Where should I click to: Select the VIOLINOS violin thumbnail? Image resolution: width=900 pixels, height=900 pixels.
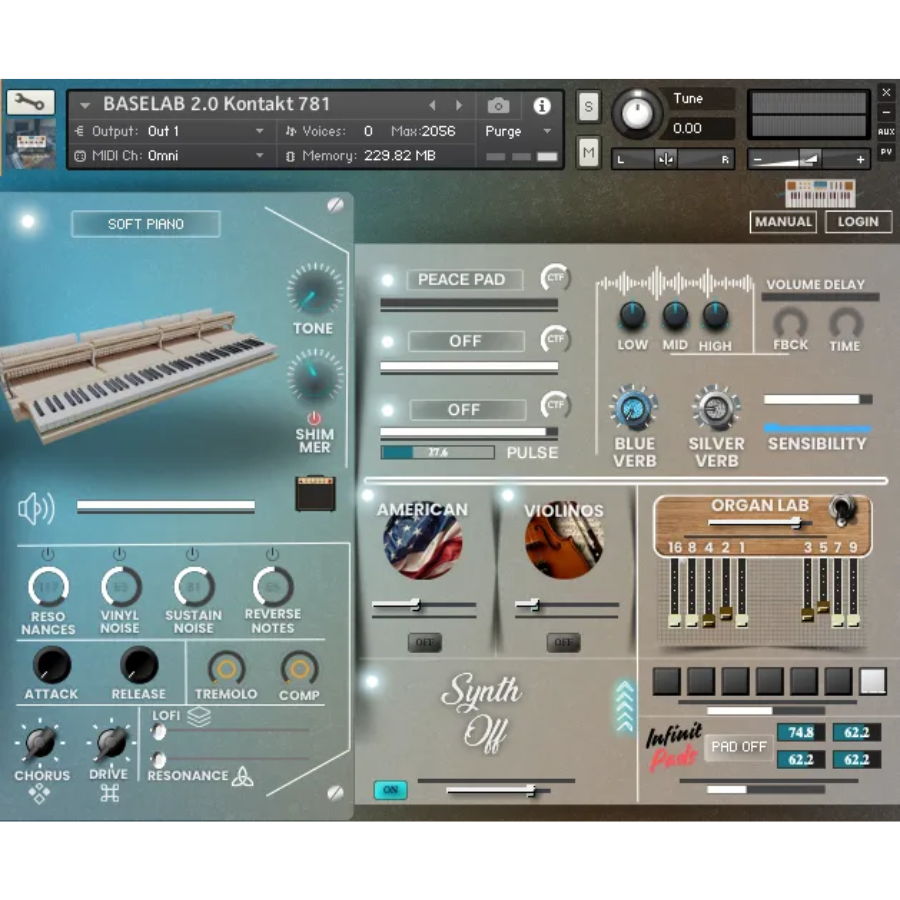pyautogui.click(x=564, y=542)
